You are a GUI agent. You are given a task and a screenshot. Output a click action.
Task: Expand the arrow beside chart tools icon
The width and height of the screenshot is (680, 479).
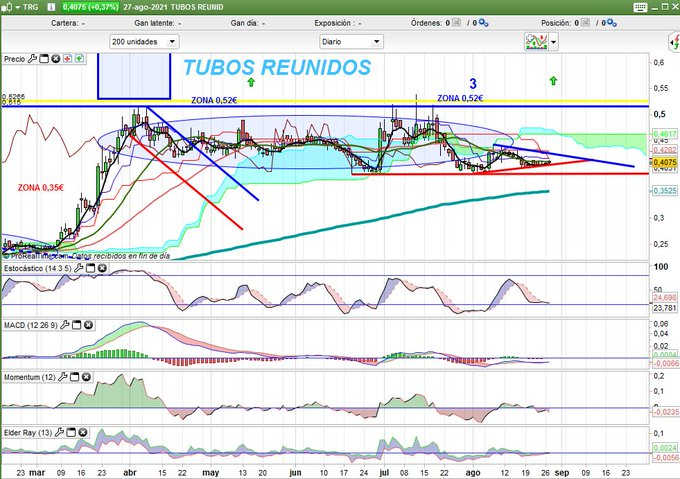click(554, 42)
